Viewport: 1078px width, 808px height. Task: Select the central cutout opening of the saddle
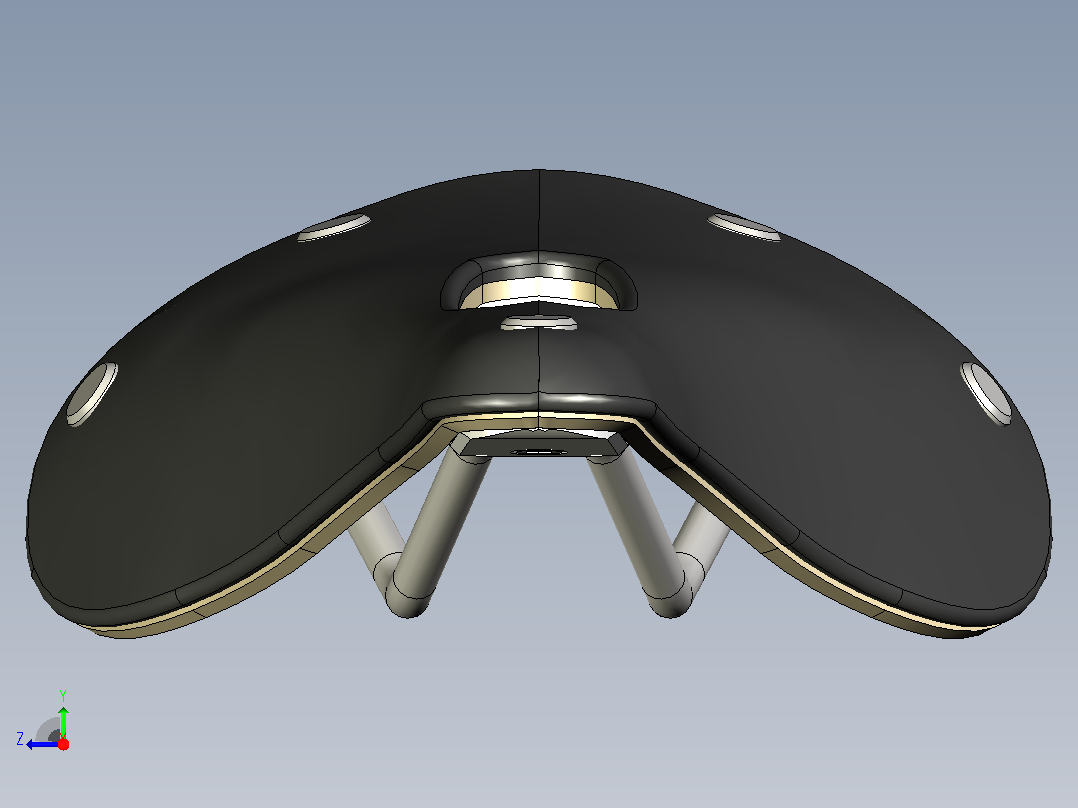point(539,283)
